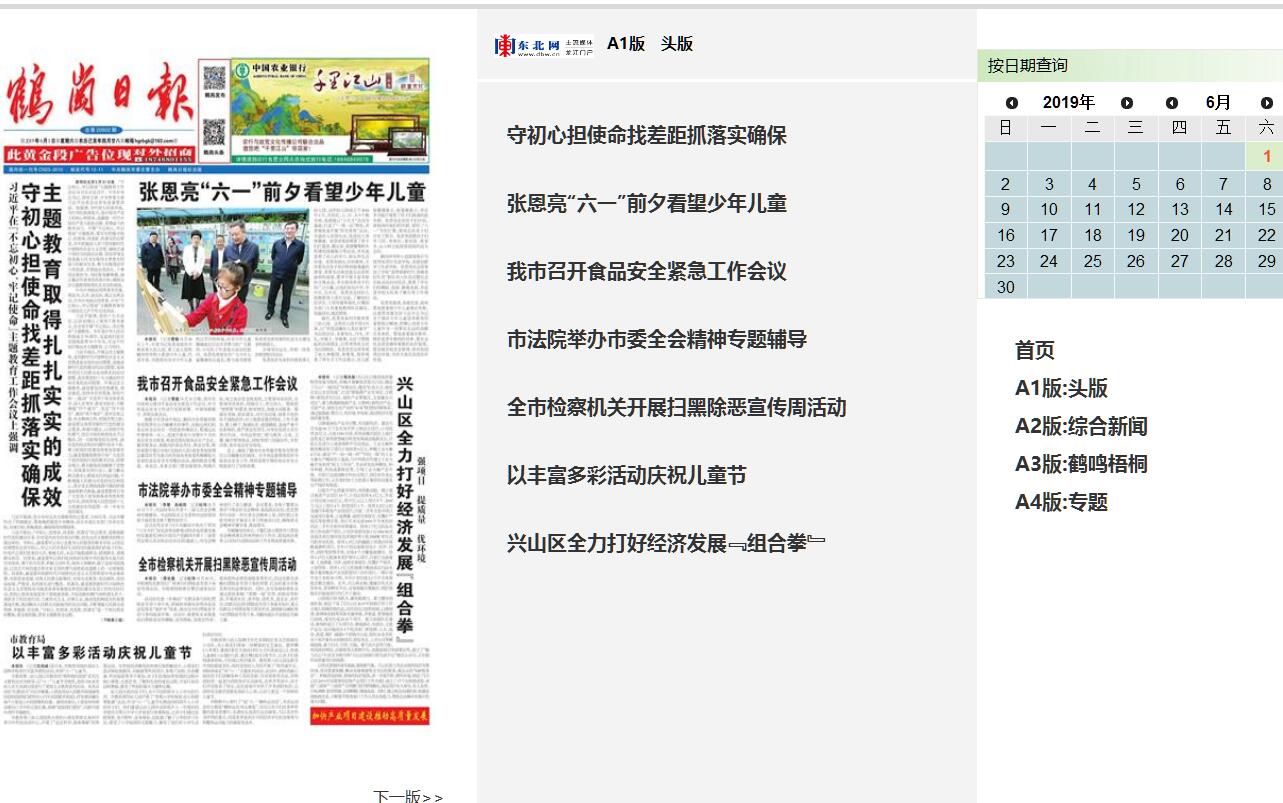
Task: Click the 东北网 logo icon
Action: coord(543,45)
